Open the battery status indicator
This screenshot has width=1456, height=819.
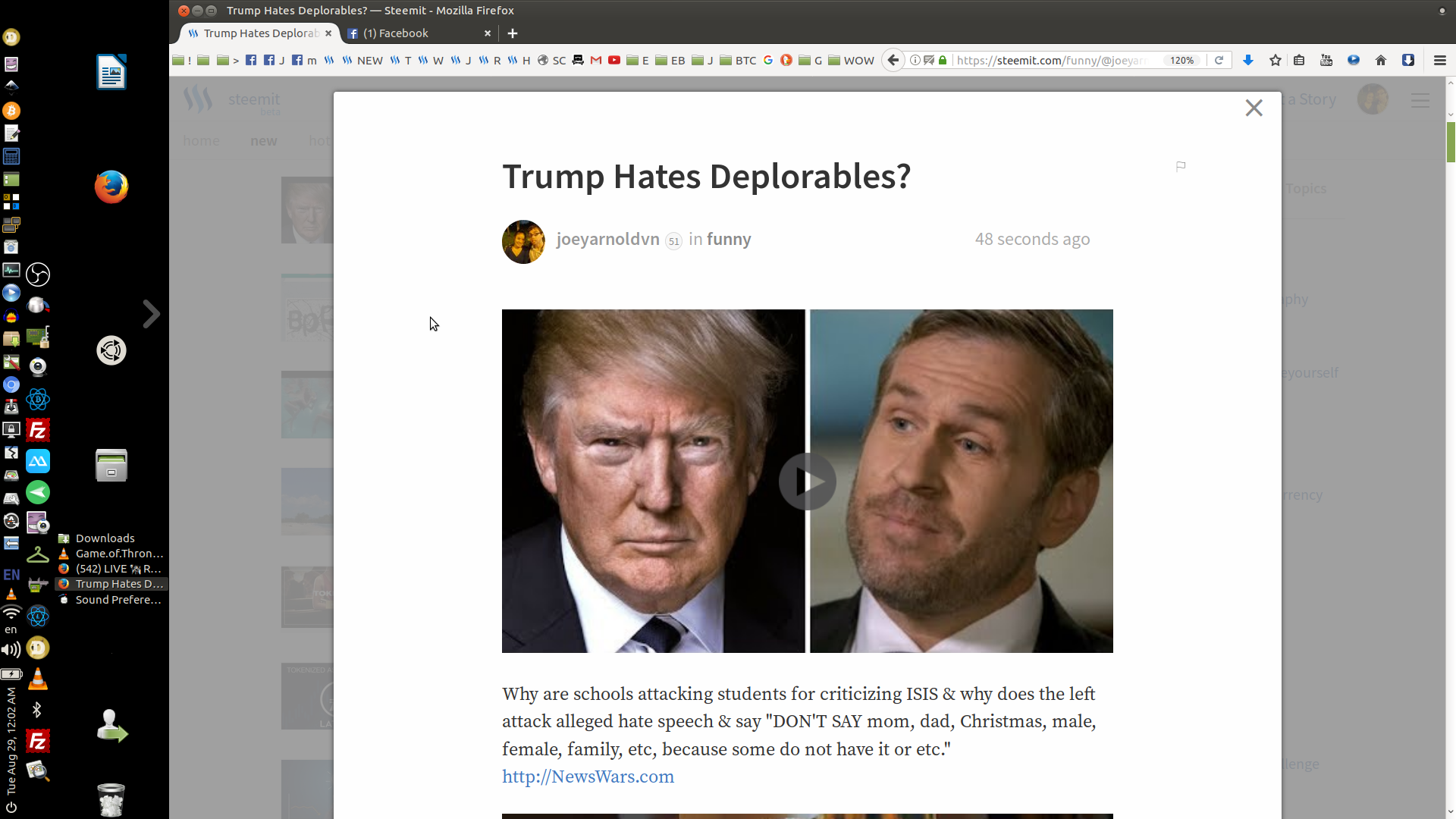click(x=11, y=673)
